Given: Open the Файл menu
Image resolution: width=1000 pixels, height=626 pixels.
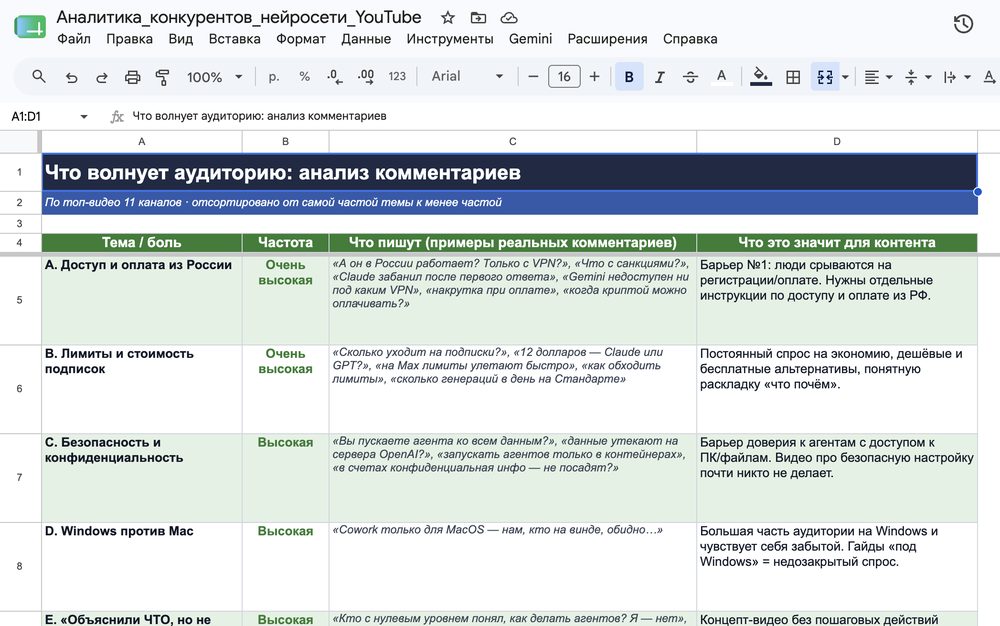Looking at the screenshot, I should (74, 39).
